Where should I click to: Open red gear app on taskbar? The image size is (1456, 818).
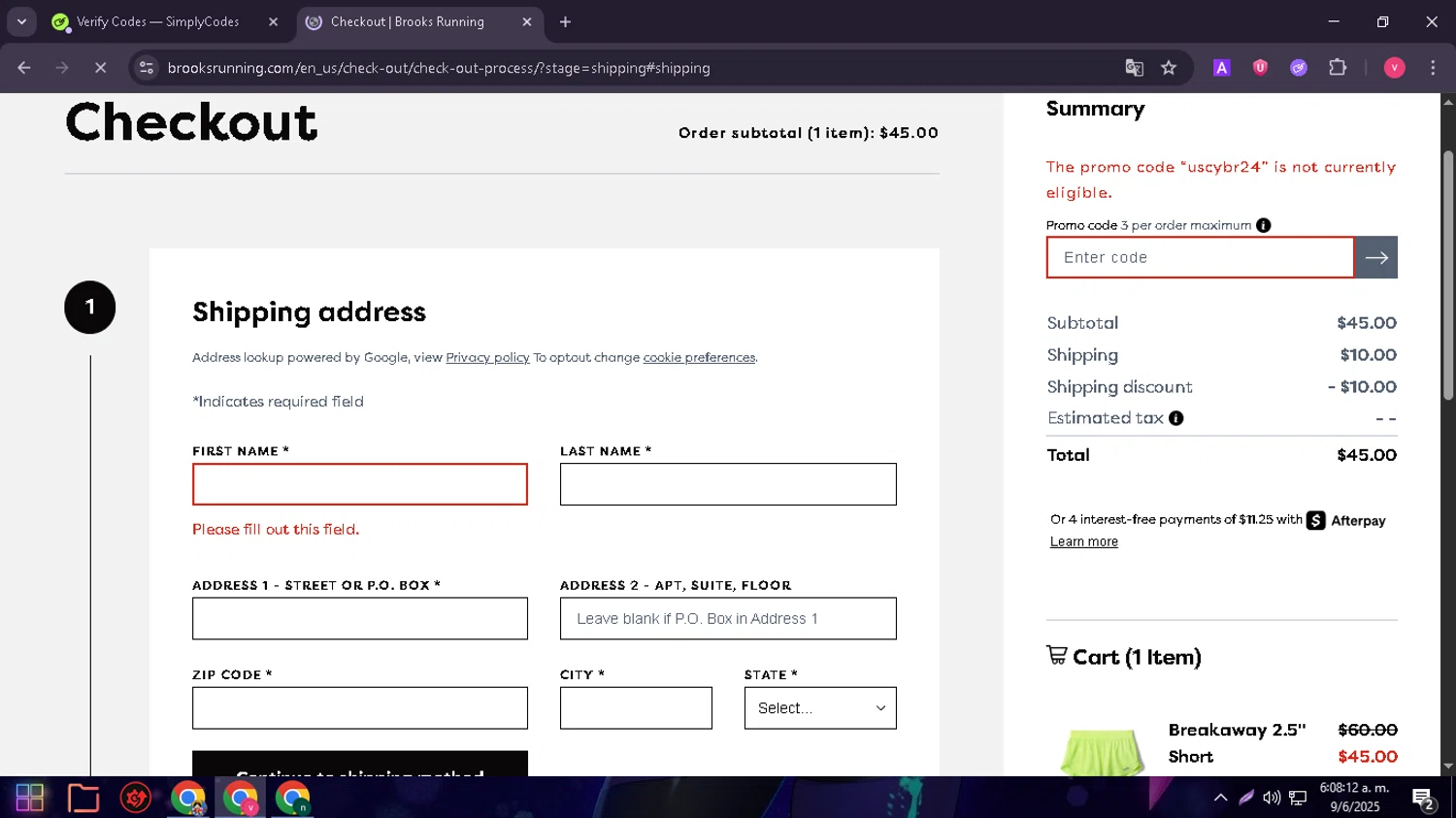(x=136, y=798)
